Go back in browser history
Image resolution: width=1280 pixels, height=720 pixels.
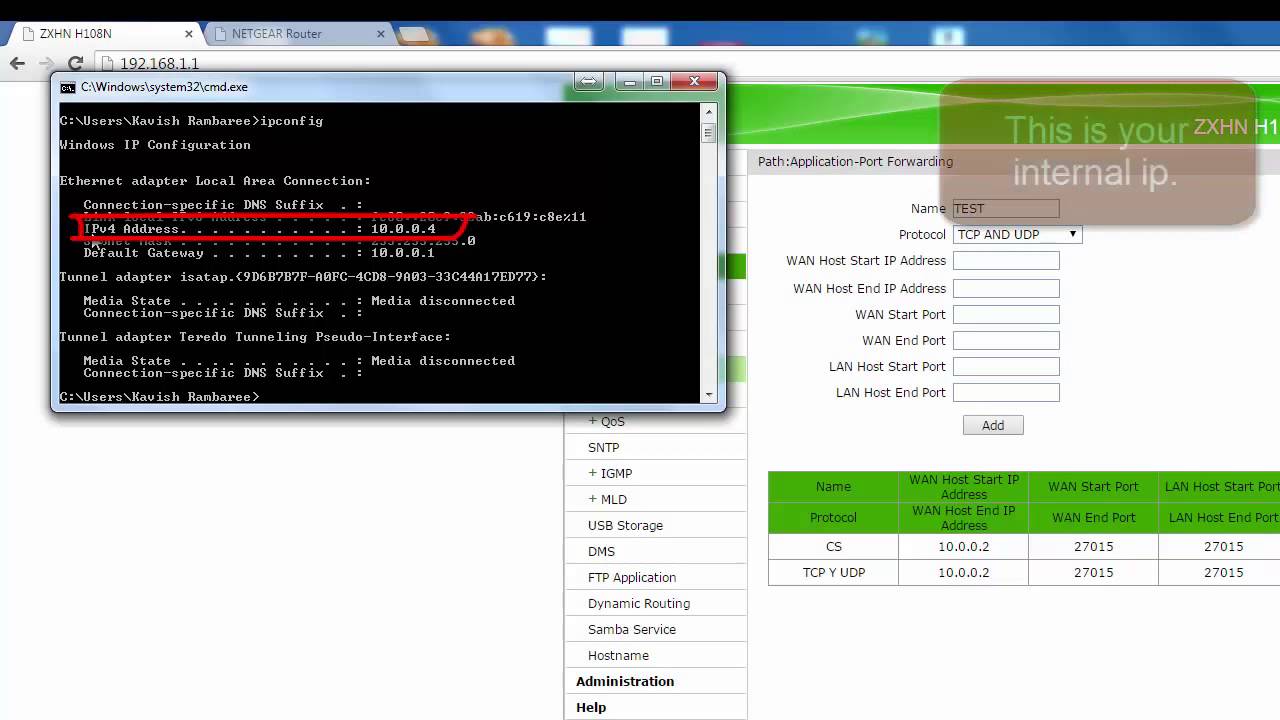coord(17,63)
